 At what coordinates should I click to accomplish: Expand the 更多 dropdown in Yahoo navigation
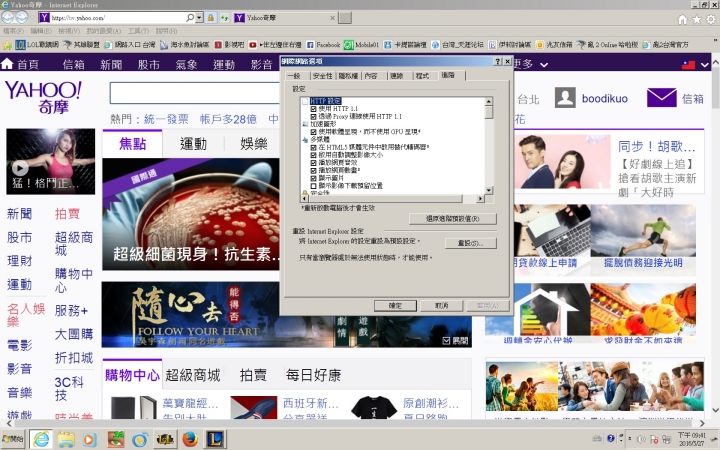pyautogui.click(x=544, y=65)
